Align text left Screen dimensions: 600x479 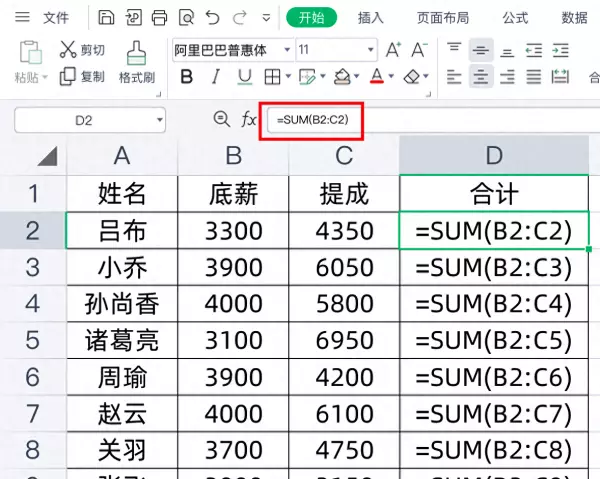point(454,77)
